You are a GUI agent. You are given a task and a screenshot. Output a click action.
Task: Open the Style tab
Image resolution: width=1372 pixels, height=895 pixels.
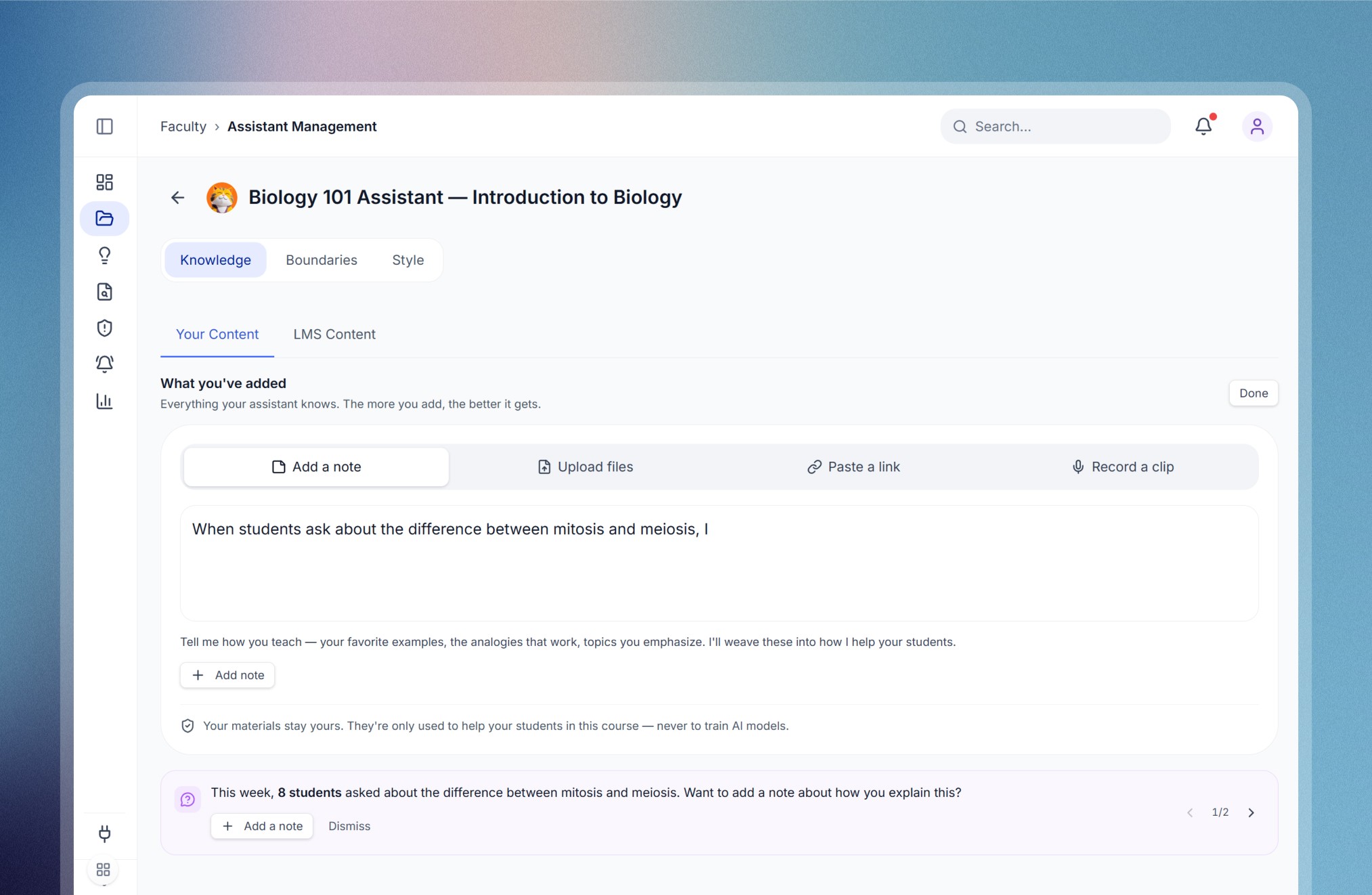(407, 259)
